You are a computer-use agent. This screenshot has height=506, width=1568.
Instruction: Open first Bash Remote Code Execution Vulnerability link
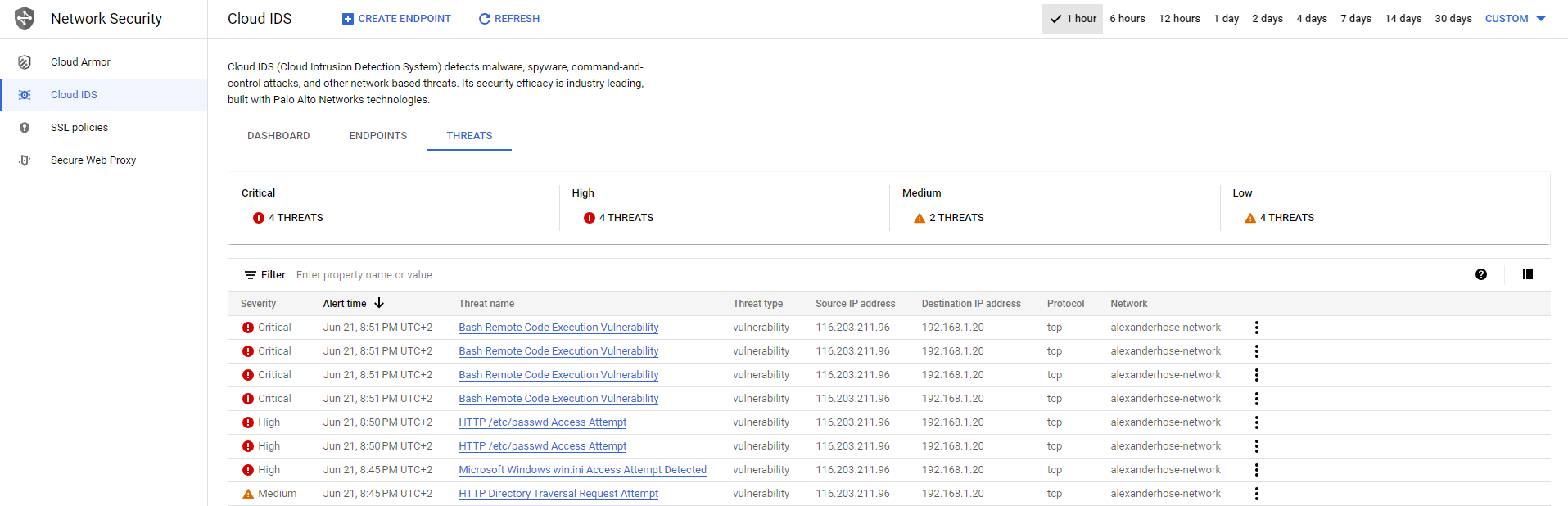pos(558,328)
